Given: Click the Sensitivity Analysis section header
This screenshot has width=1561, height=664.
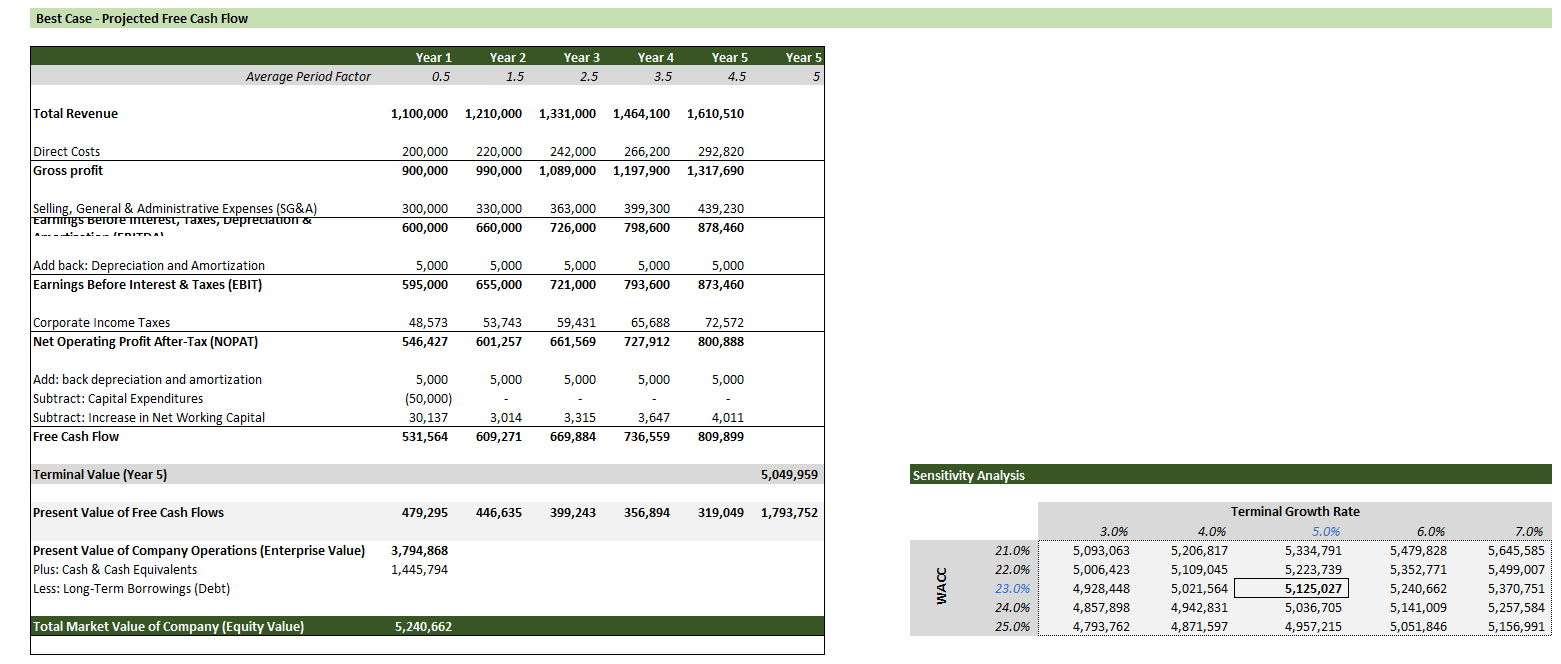Looking at the screenshot, I should 968,476.
